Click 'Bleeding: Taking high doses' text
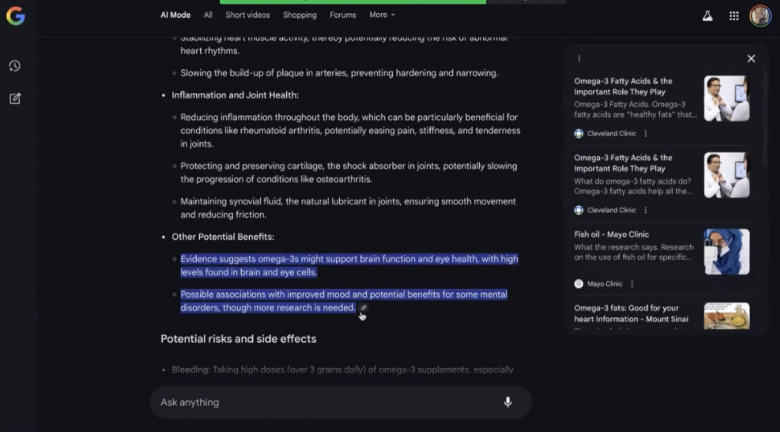The image size is (780, 432). coord(250,370)
